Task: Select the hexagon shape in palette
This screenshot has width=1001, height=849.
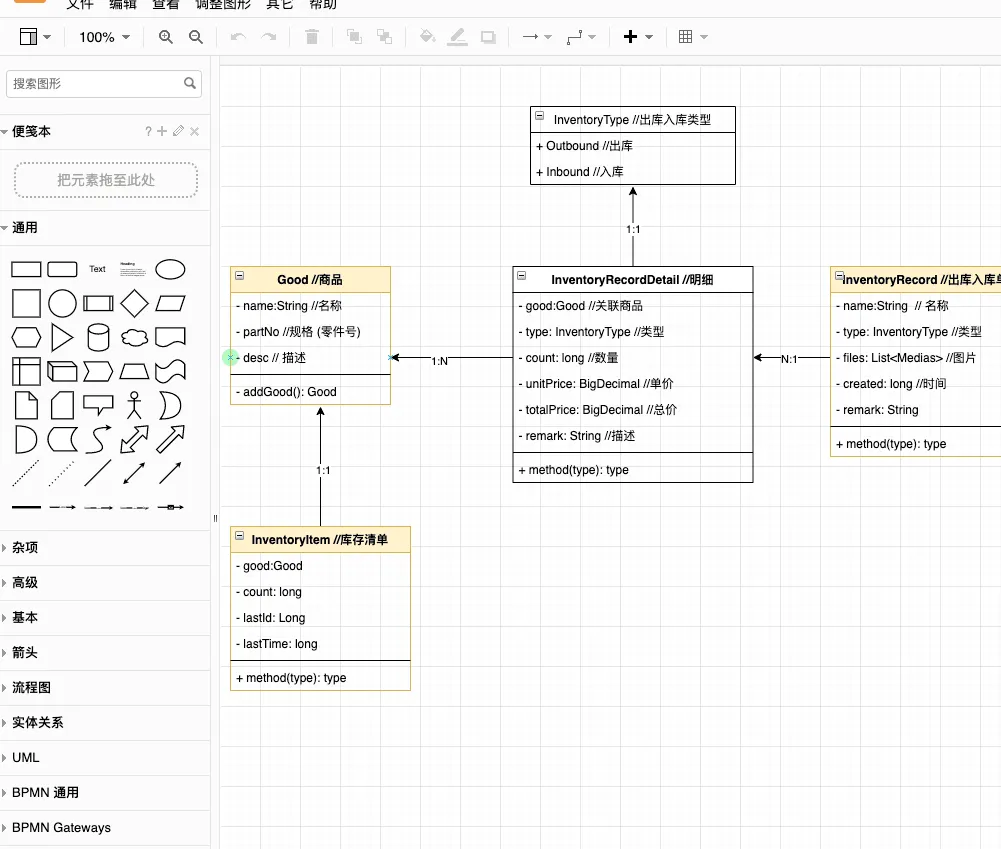Action: [x=26, y=338]
